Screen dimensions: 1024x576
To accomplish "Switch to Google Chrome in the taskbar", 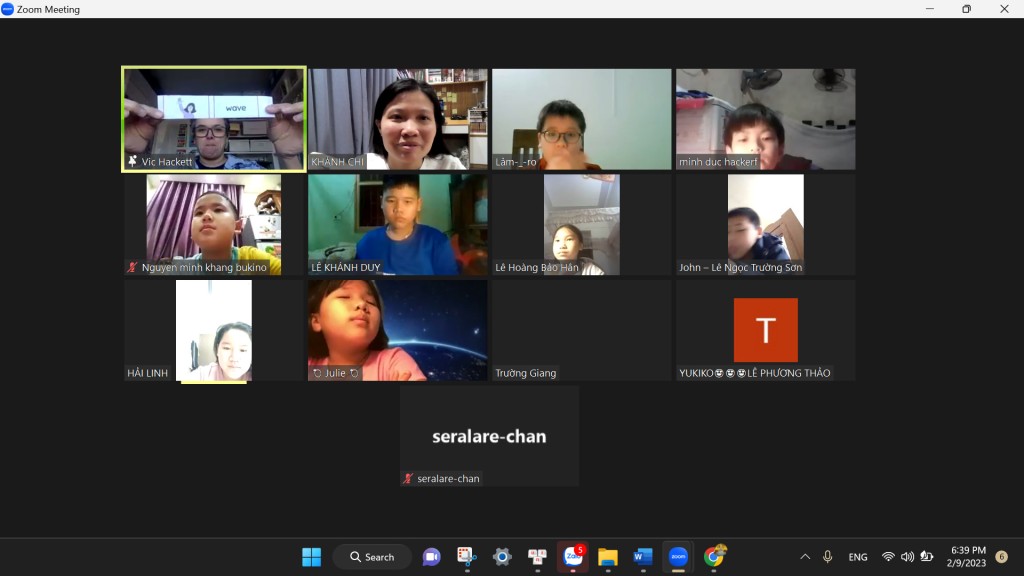I will 714,557.
